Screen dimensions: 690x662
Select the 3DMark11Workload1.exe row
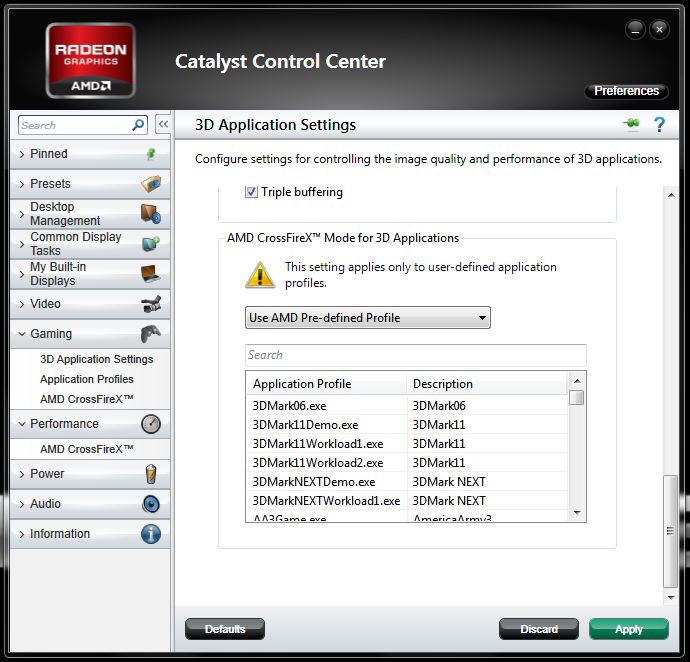click(x=407, y=443)
